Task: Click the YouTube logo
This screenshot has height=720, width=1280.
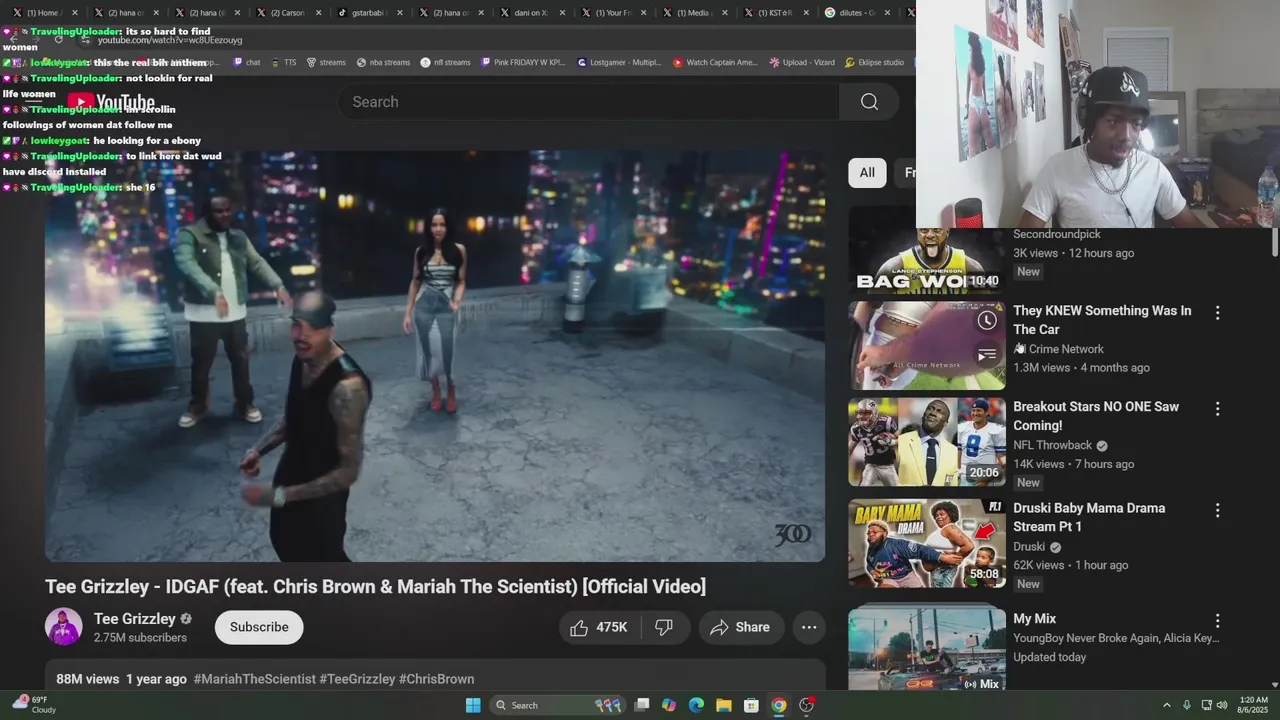Action: (x=111, y=102)
